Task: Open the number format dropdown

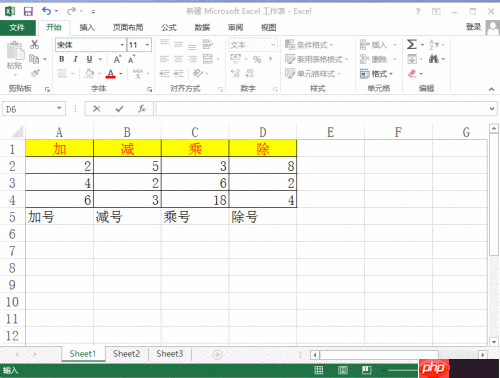Action: pyautogui.click(x=273, y=45)
